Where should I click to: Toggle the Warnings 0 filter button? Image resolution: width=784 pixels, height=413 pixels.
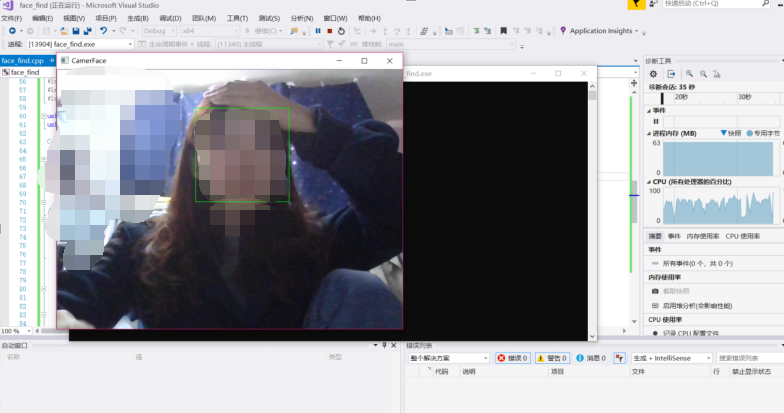pos(552,358)
